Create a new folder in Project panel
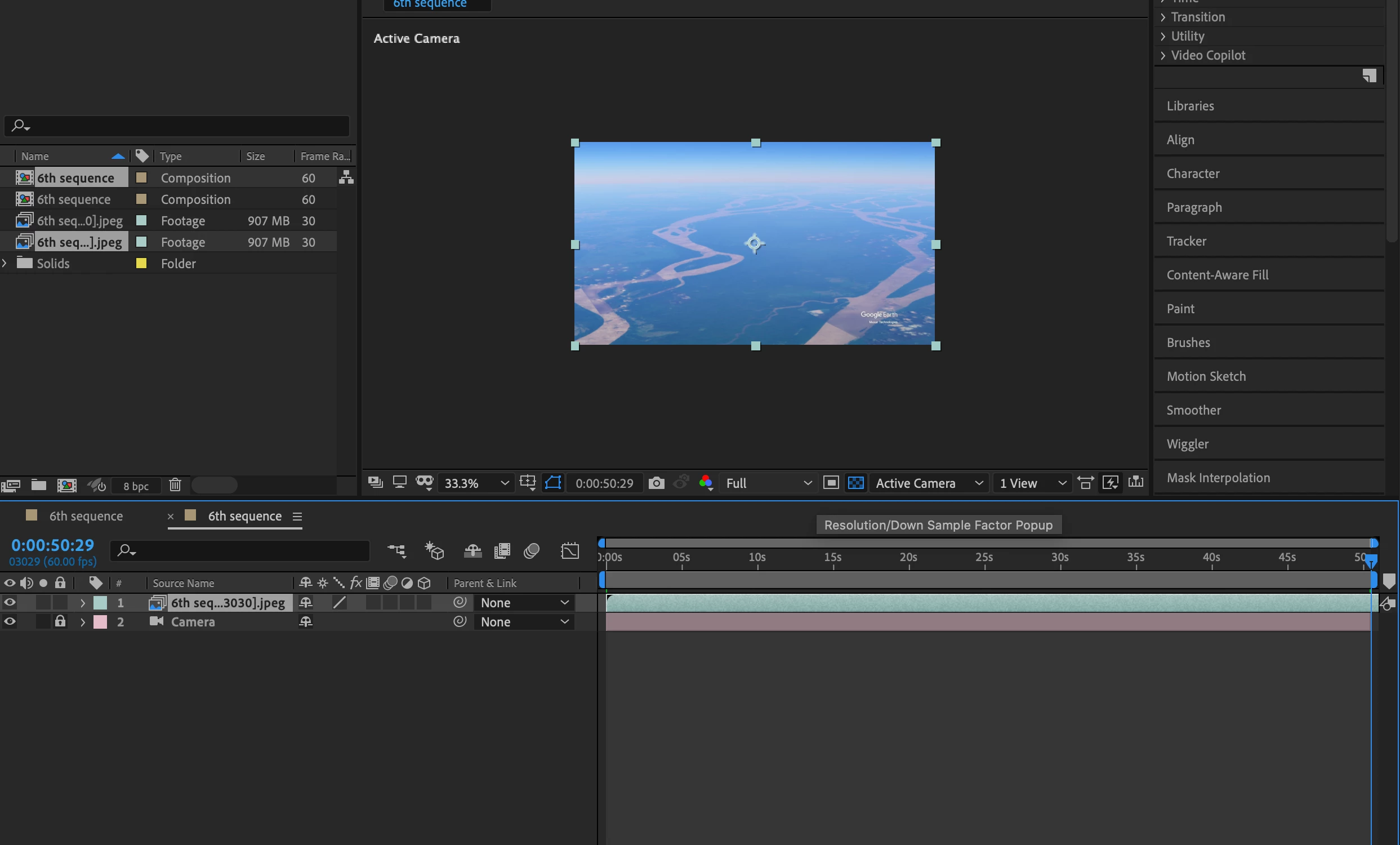 39,485
